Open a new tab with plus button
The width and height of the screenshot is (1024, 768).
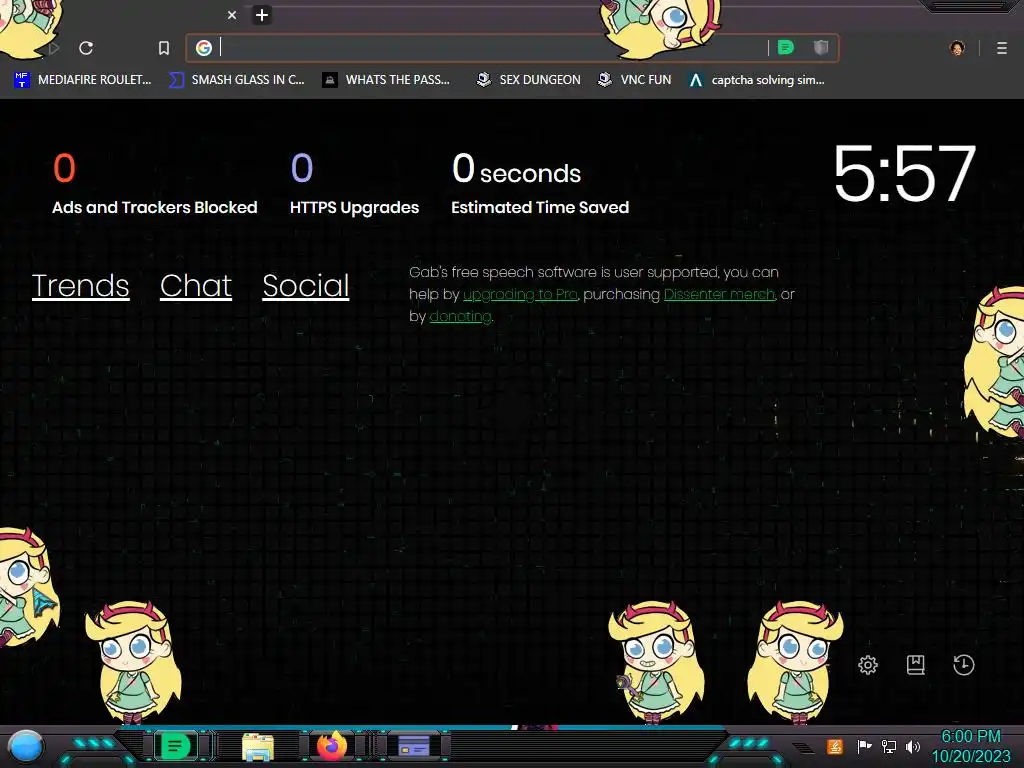(x=262, y=15)
